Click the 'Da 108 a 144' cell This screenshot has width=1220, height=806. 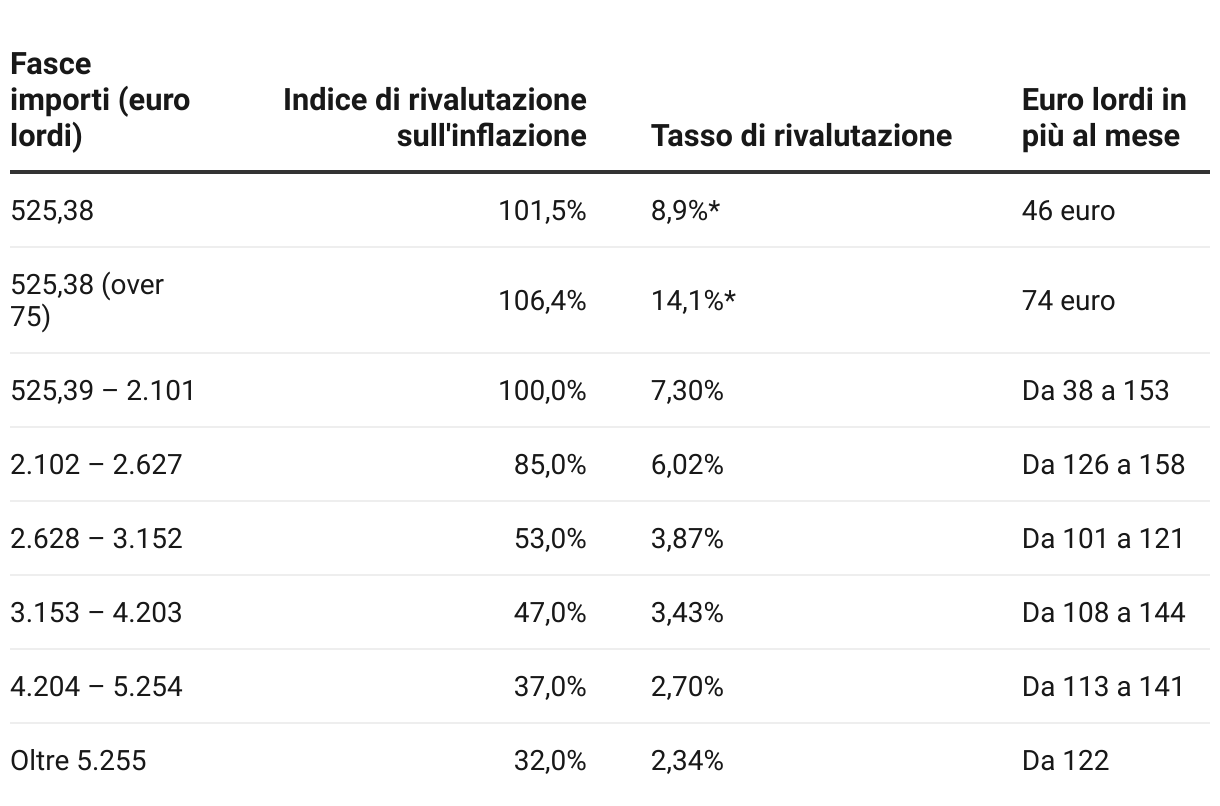coord(1103,612)
